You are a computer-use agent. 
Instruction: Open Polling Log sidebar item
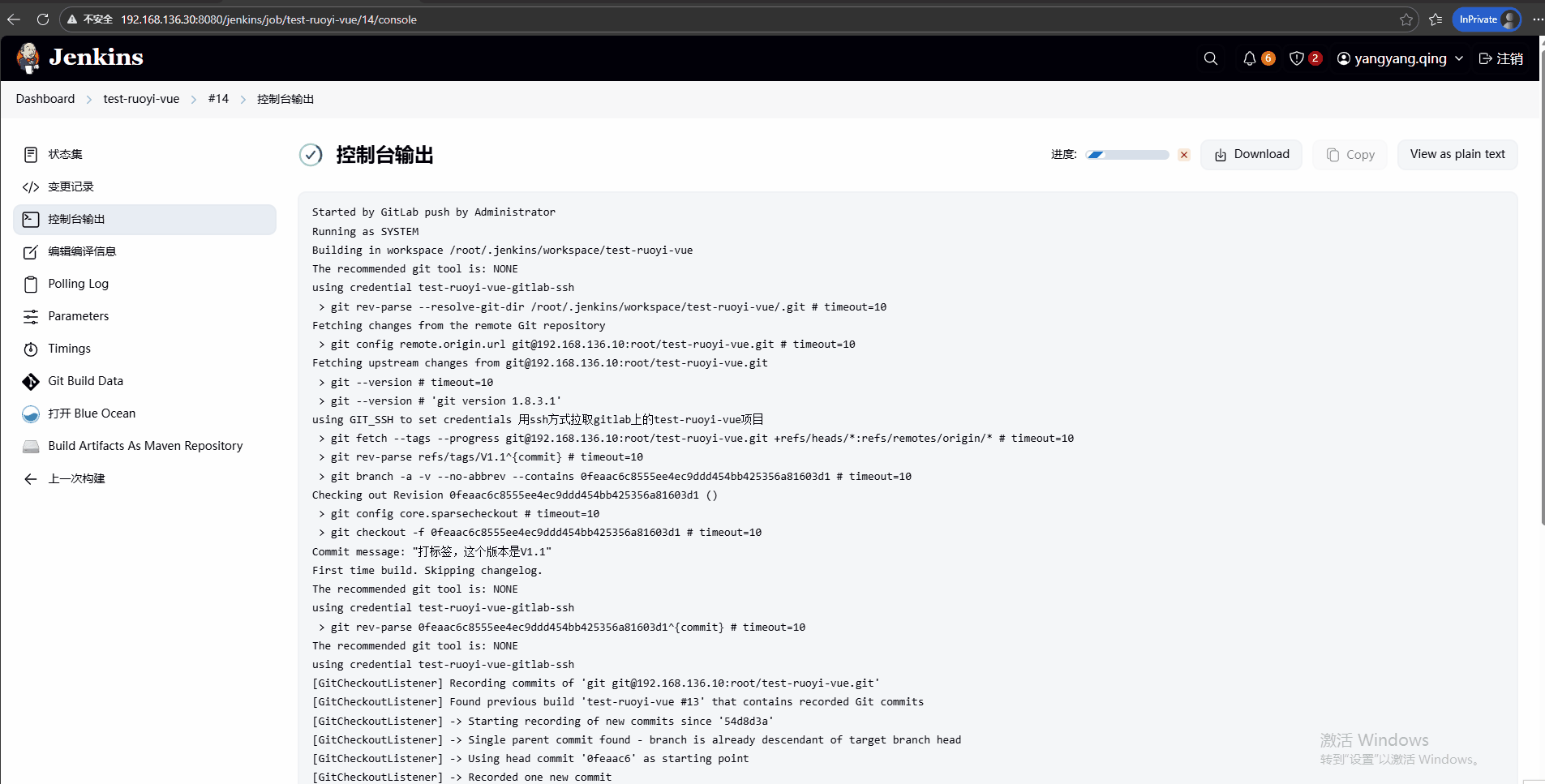[x=144, y=284]
